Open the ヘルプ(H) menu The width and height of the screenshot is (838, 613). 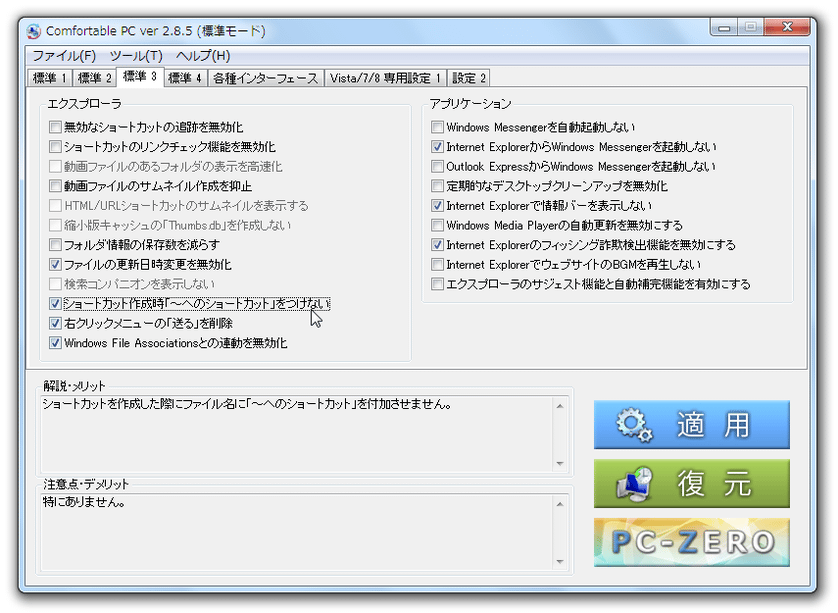203,56
